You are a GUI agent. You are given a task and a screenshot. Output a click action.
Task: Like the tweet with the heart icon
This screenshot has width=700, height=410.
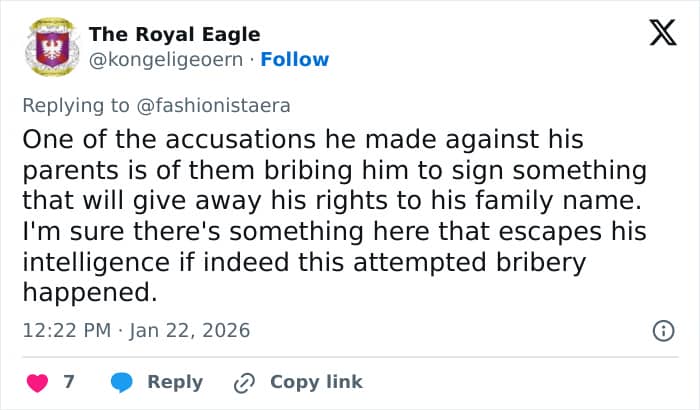tap(36, 382)
